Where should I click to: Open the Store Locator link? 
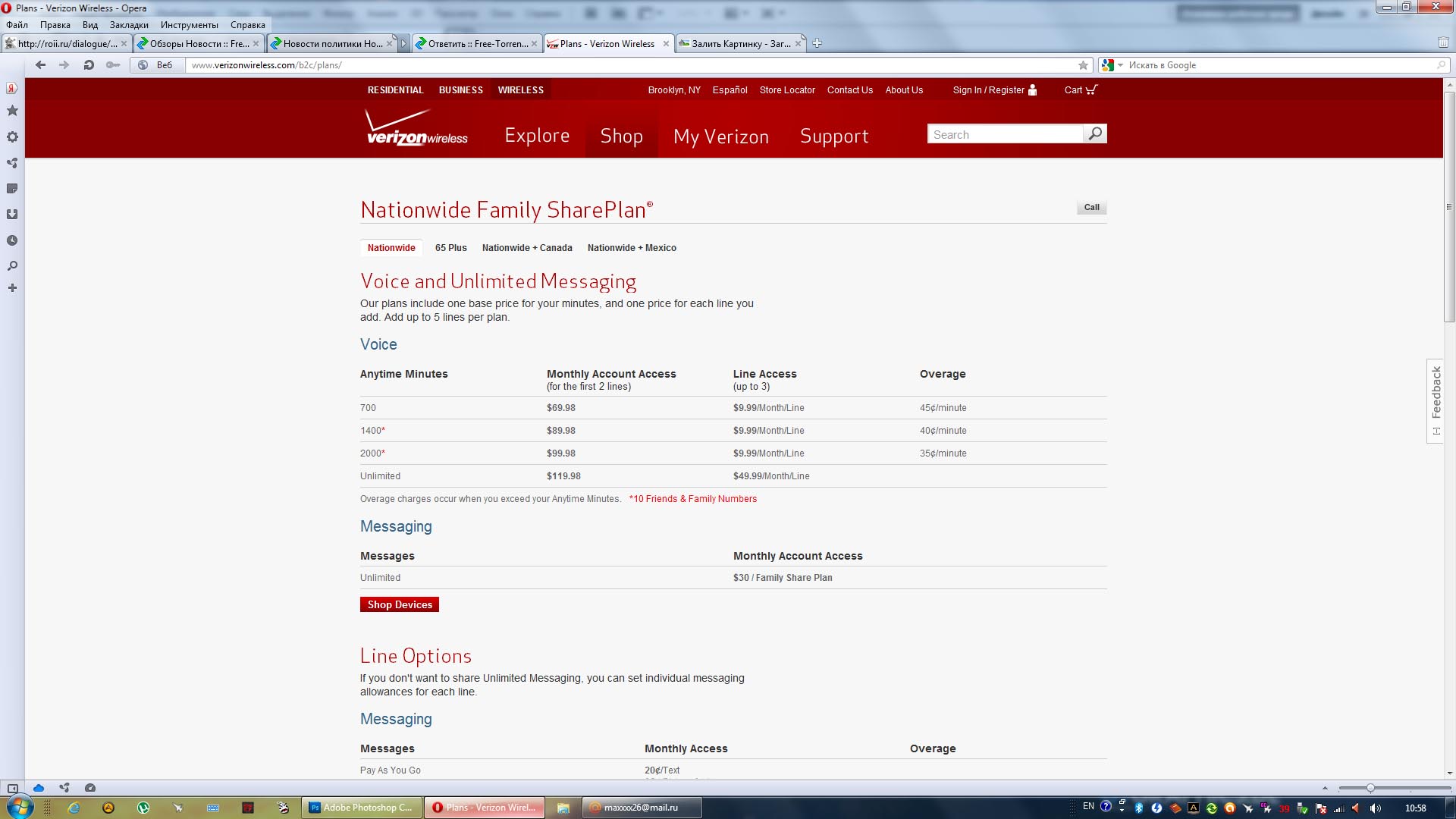tap(787, 89)
